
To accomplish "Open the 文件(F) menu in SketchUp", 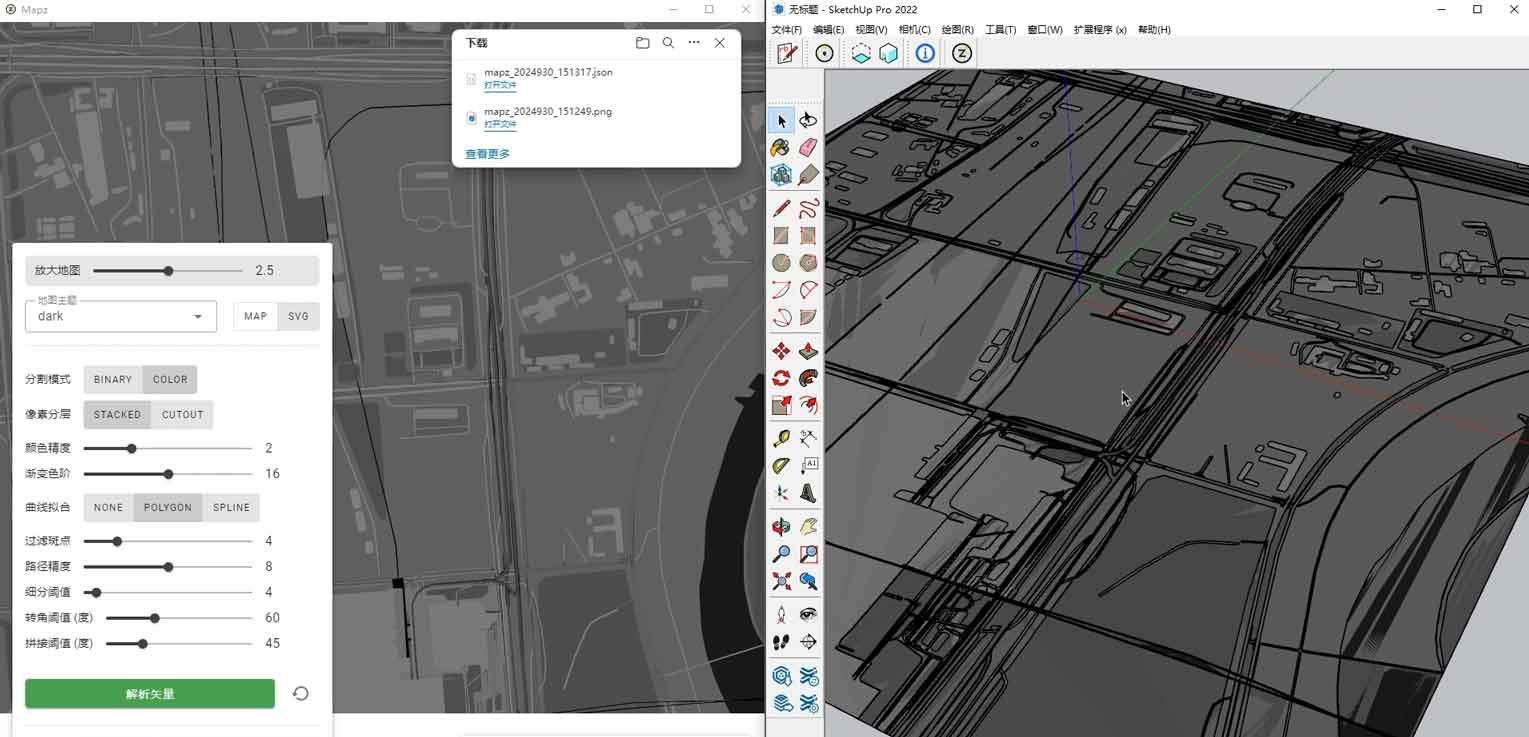I will 787,30.
